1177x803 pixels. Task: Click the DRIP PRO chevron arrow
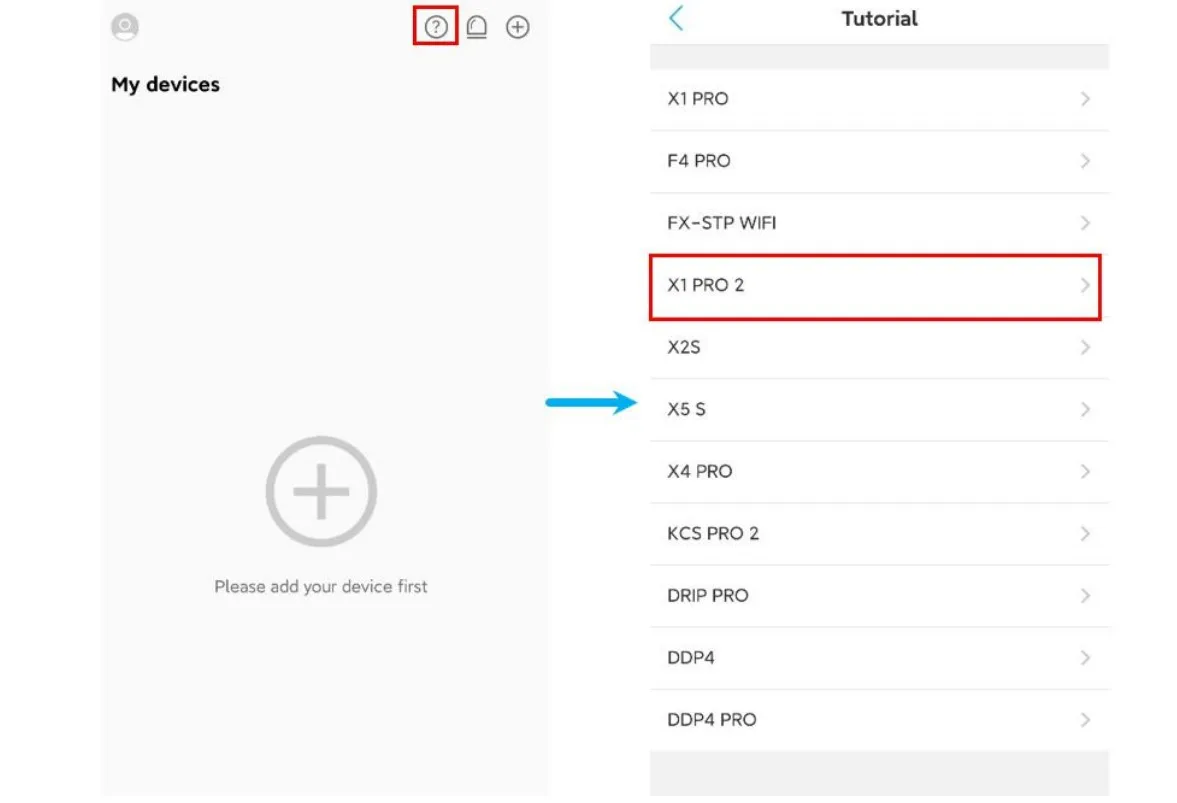click(x=1085, y=596)
